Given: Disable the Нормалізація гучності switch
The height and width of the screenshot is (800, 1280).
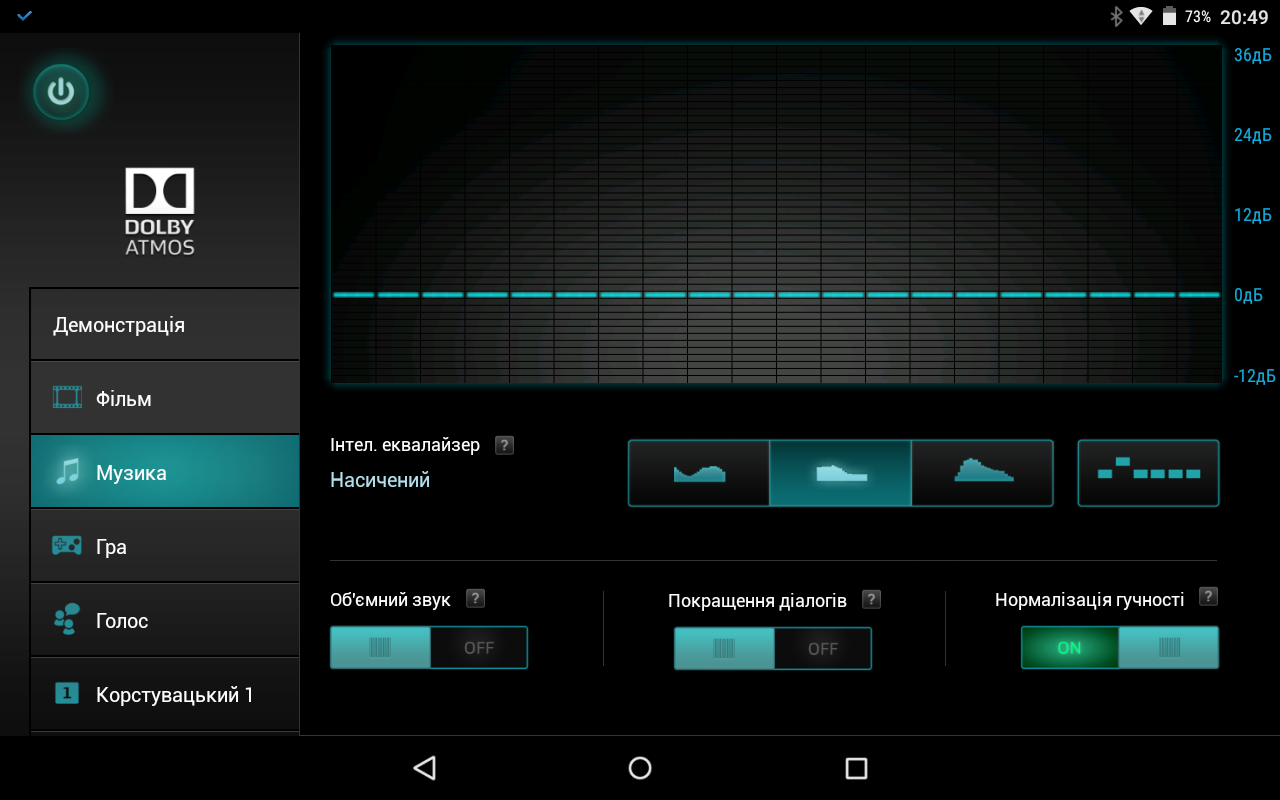Looking at the screenshot, I should point(1119,648).
